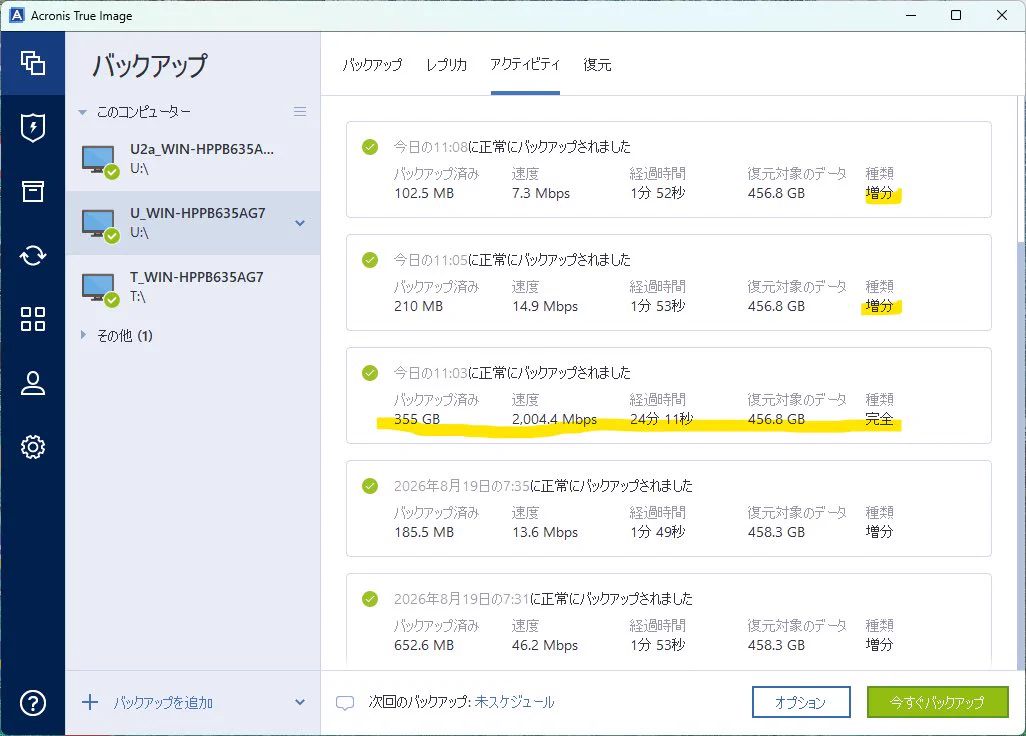The width and height of the screenshot is (1026, 736).
Task: Expand the その他 (1) group
Action: click(83, 335)
